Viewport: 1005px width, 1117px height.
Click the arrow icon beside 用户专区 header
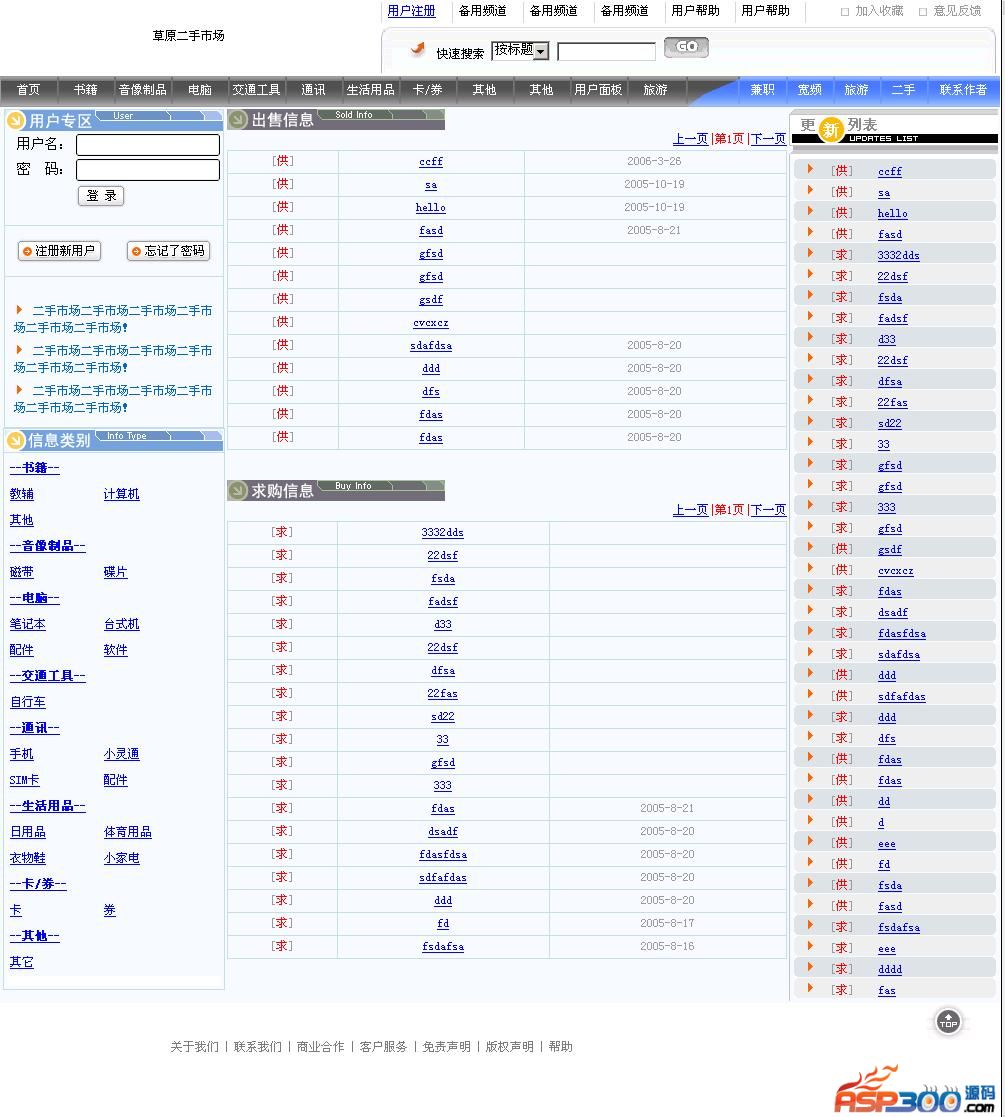pyautogui.click(x=16, y=121)
